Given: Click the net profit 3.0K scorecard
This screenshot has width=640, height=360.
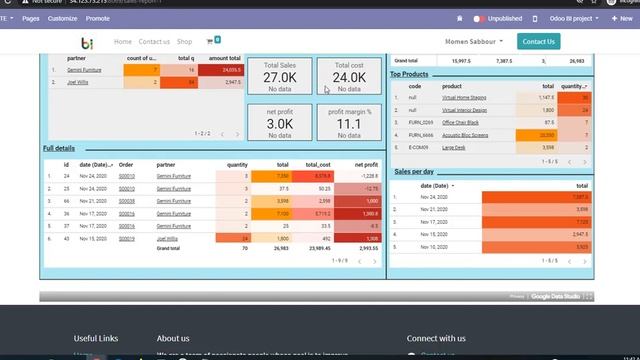Looking at the screenshot, I should pyautogui.click(x=280, y=122).
